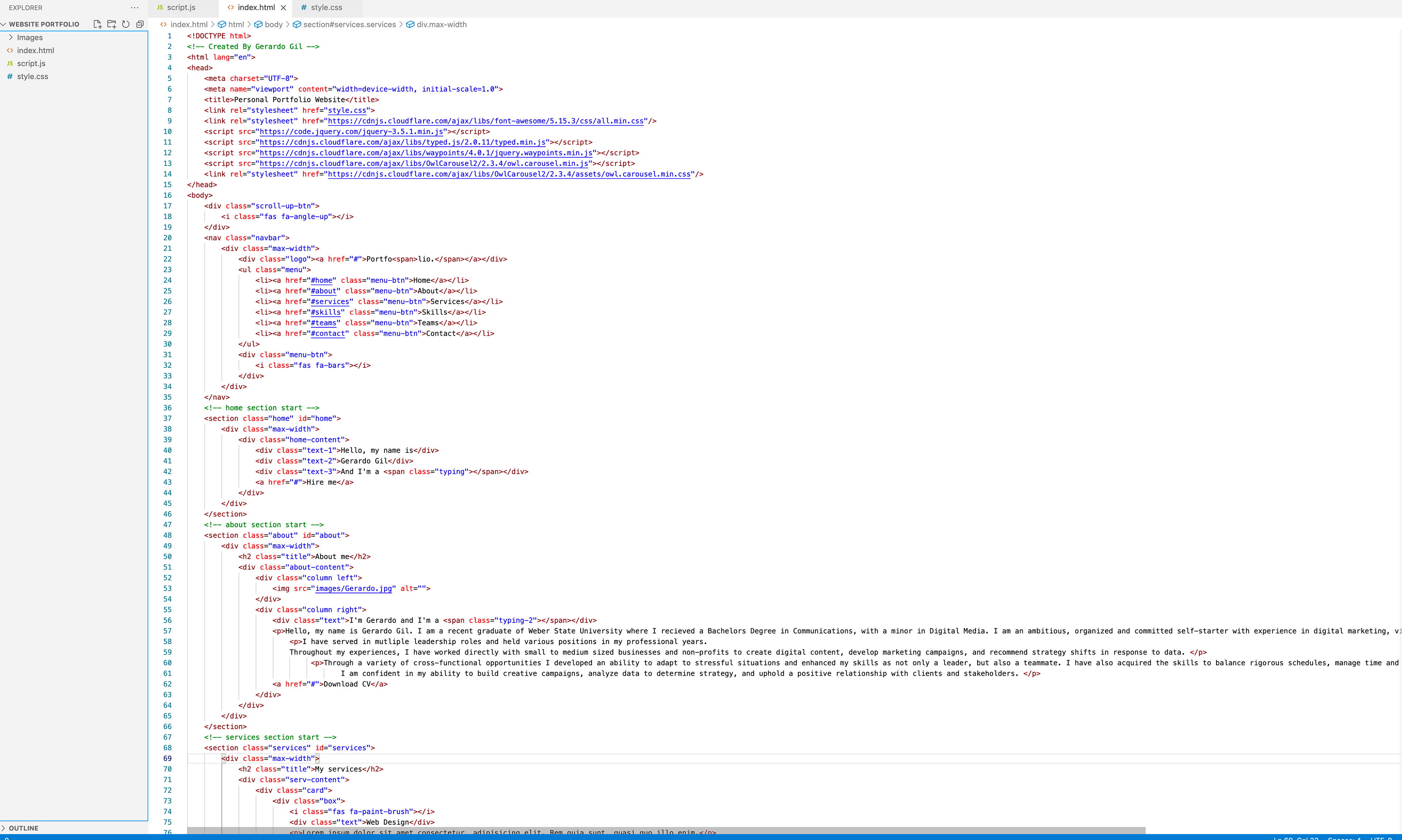Click 'My services' heading text in code
This screenshot has width=1402, height=840.
pyautogui.click(x=338, y=769)
